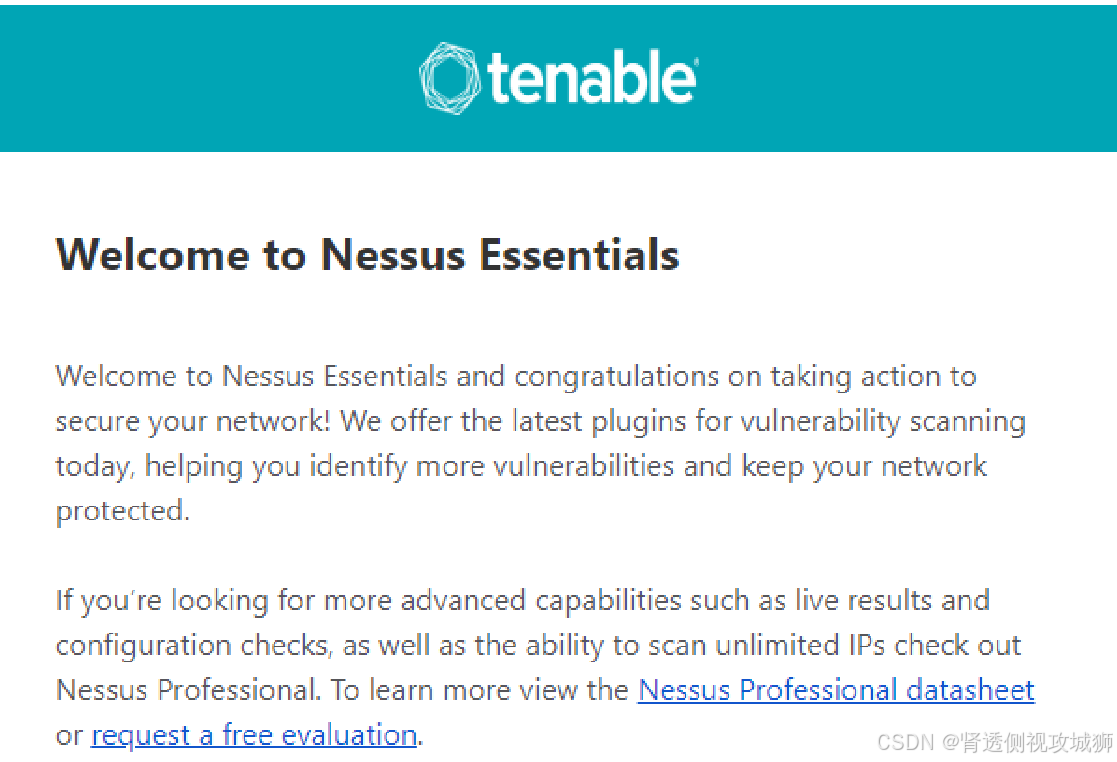Click the word Essentials in the bold heading

click(x=579, y=254)
